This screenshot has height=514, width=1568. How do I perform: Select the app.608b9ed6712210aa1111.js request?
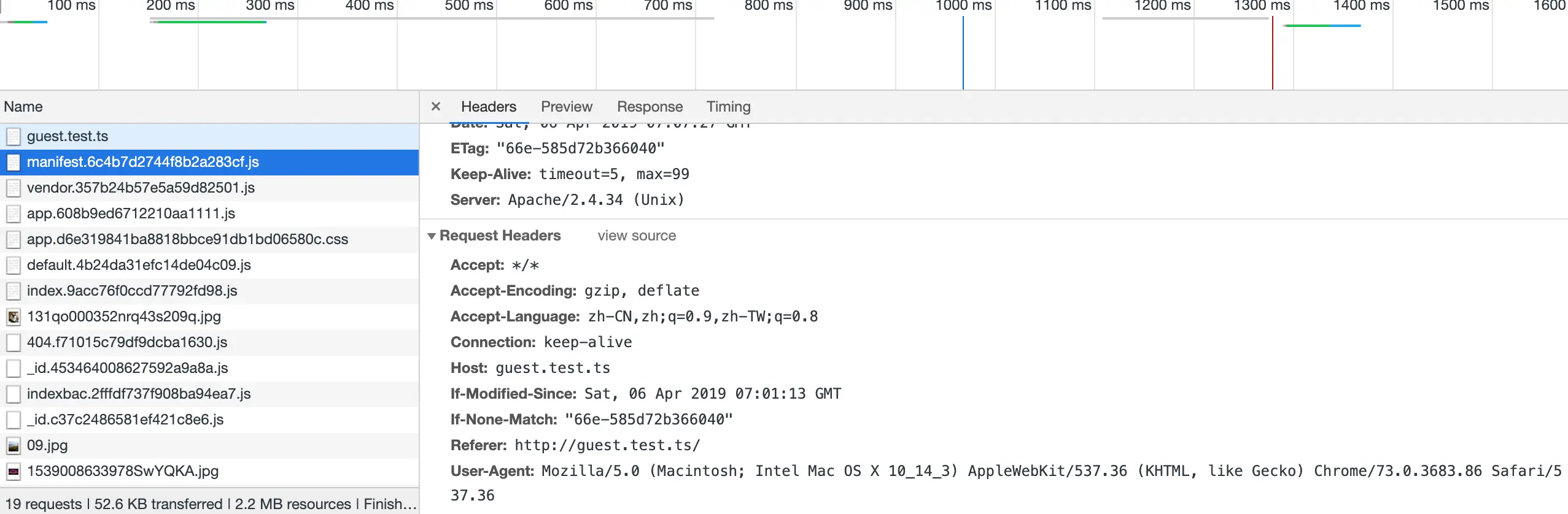pos(209,213)
